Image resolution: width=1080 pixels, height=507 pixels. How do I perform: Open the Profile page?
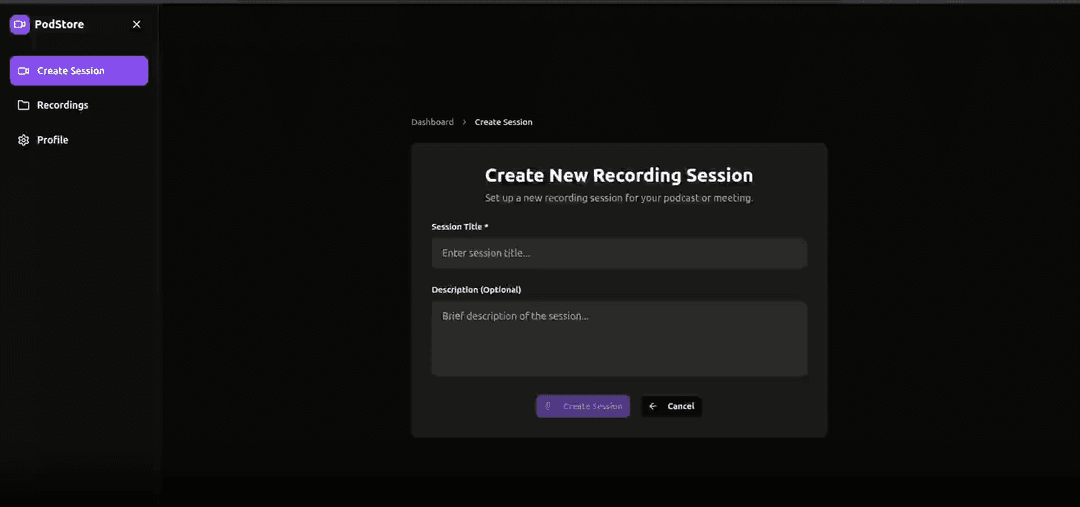(79, 140)
